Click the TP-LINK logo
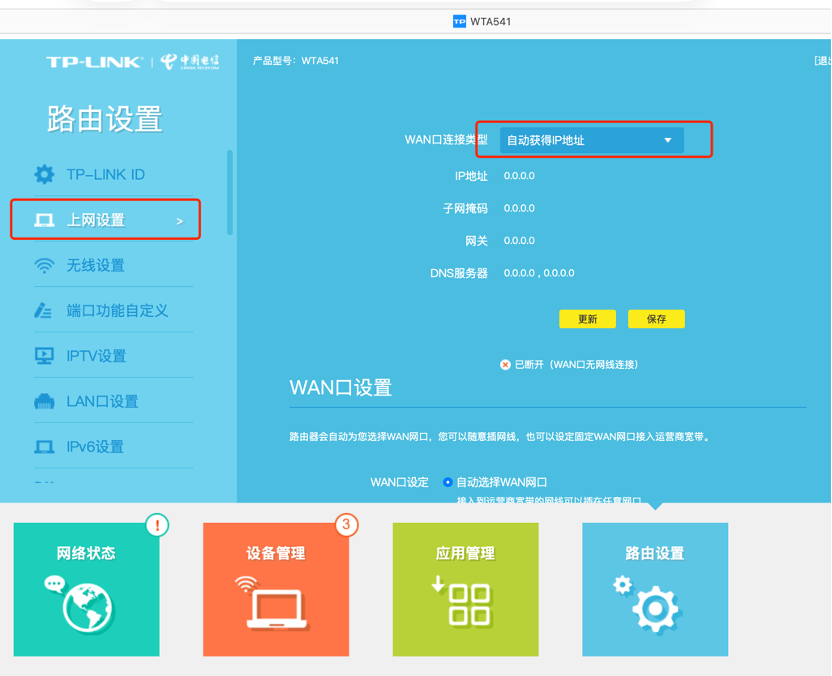Screen dimensions: 832x676 [x=94, y=62]
